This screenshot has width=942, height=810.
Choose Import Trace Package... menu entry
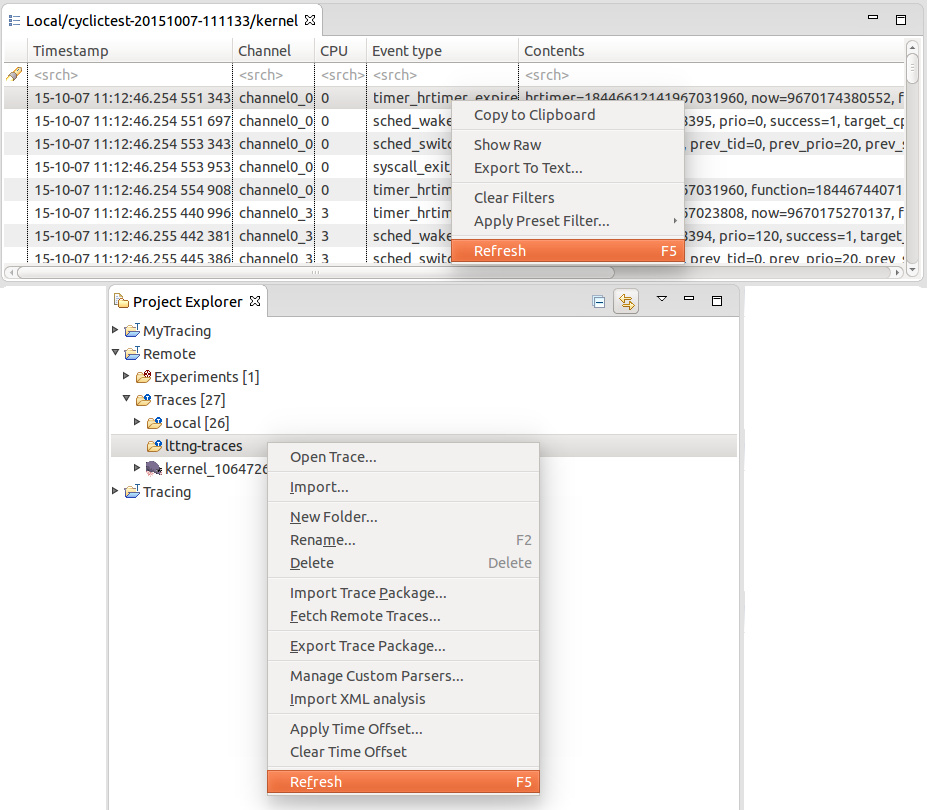point(368,593)
